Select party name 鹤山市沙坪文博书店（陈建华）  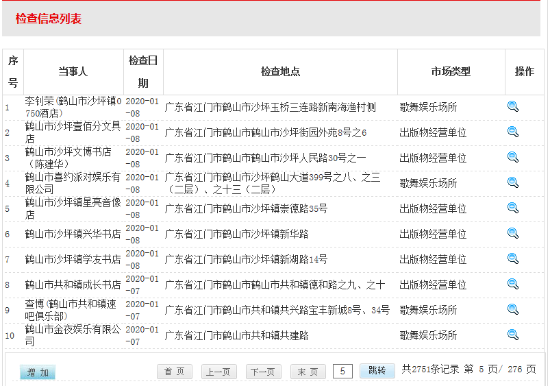68,158
